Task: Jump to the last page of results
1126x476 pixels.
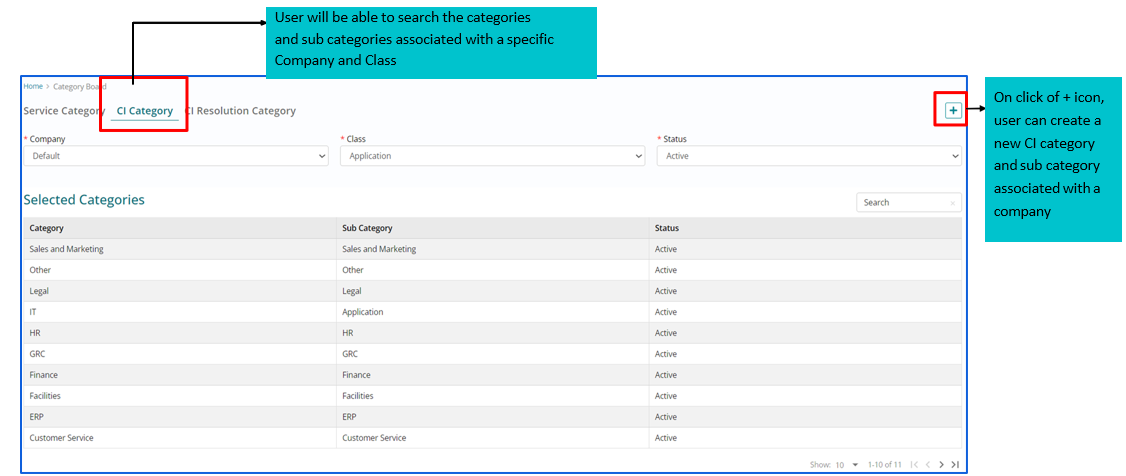Action: coord(955,464)
